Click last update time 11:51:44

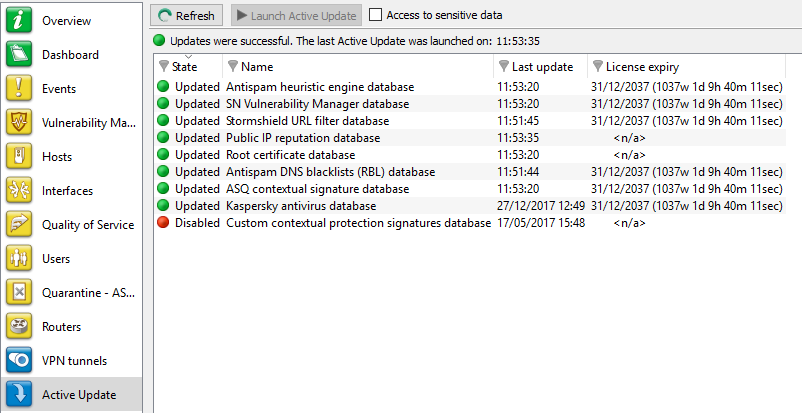[x=518, y=171]
